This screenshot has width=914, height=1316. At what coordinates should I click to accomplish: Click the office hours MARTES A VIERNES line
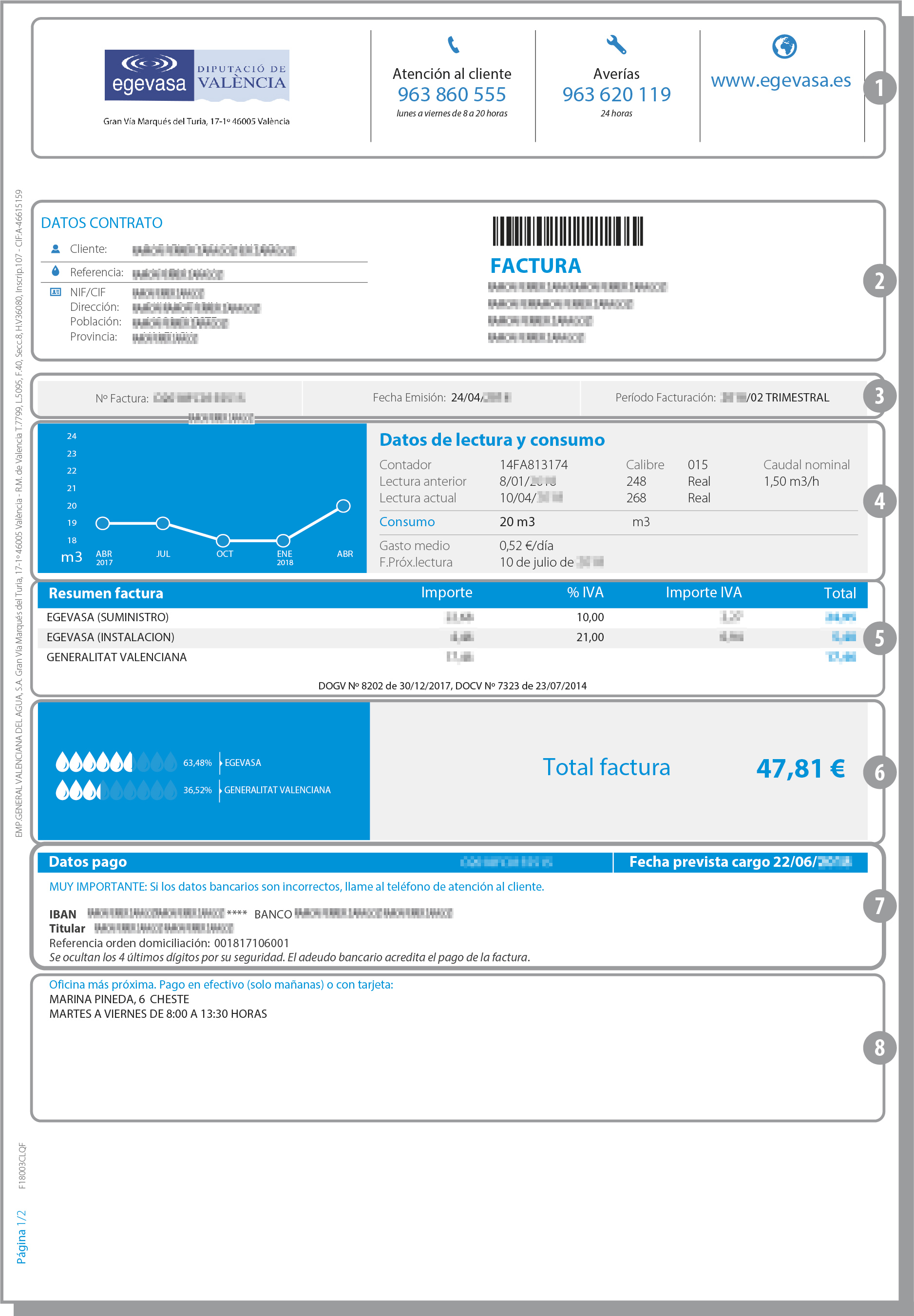(x=158, y=1013)
